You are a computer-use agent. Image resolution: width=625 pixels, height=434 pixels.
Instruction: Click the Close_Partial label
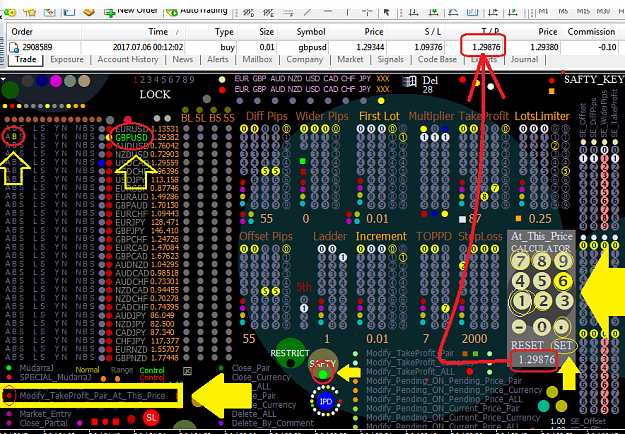click(43, 423)
